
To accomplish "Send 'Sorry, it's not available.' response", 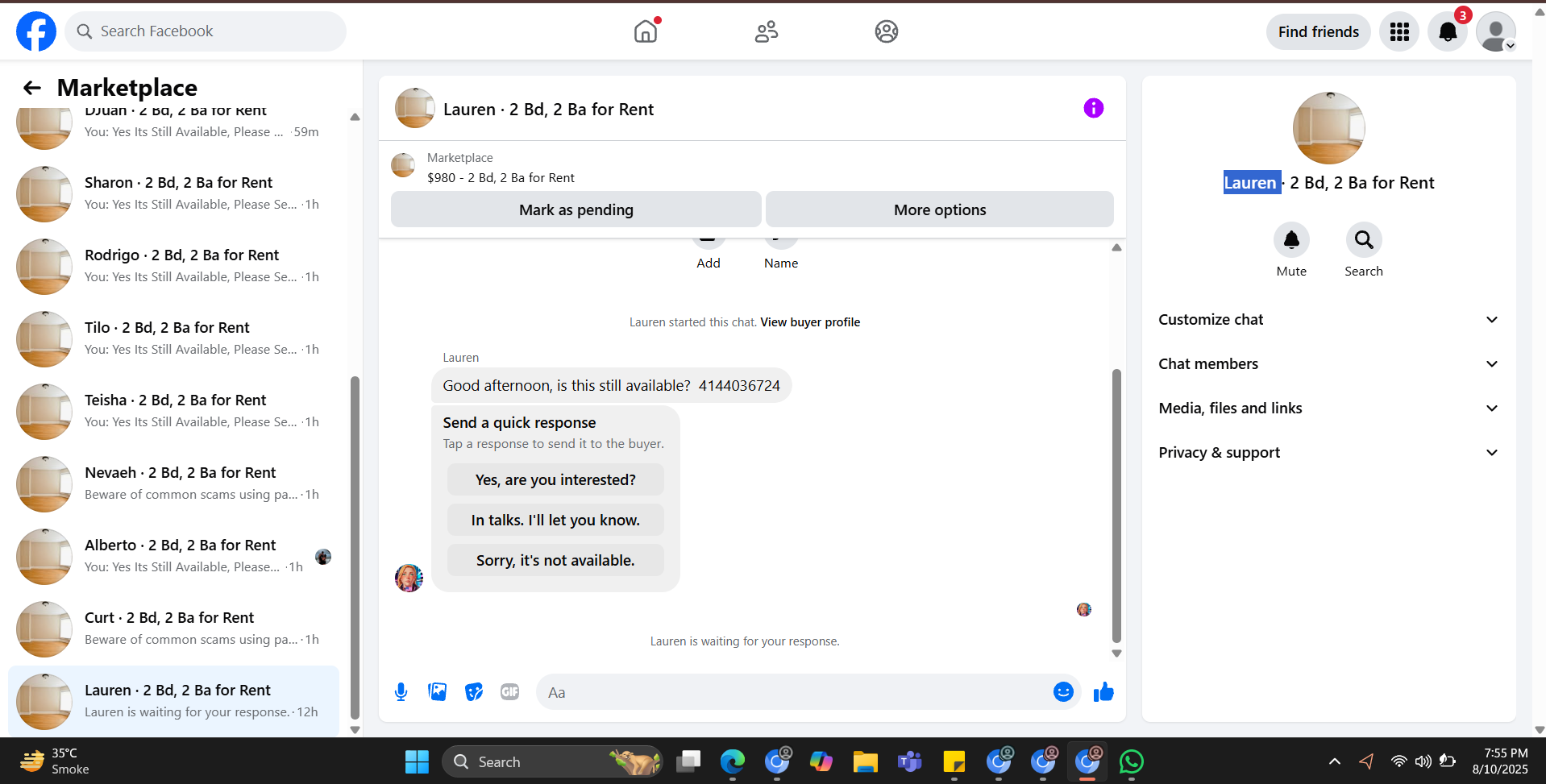I will pyautogui.click(x=555, y=561).
